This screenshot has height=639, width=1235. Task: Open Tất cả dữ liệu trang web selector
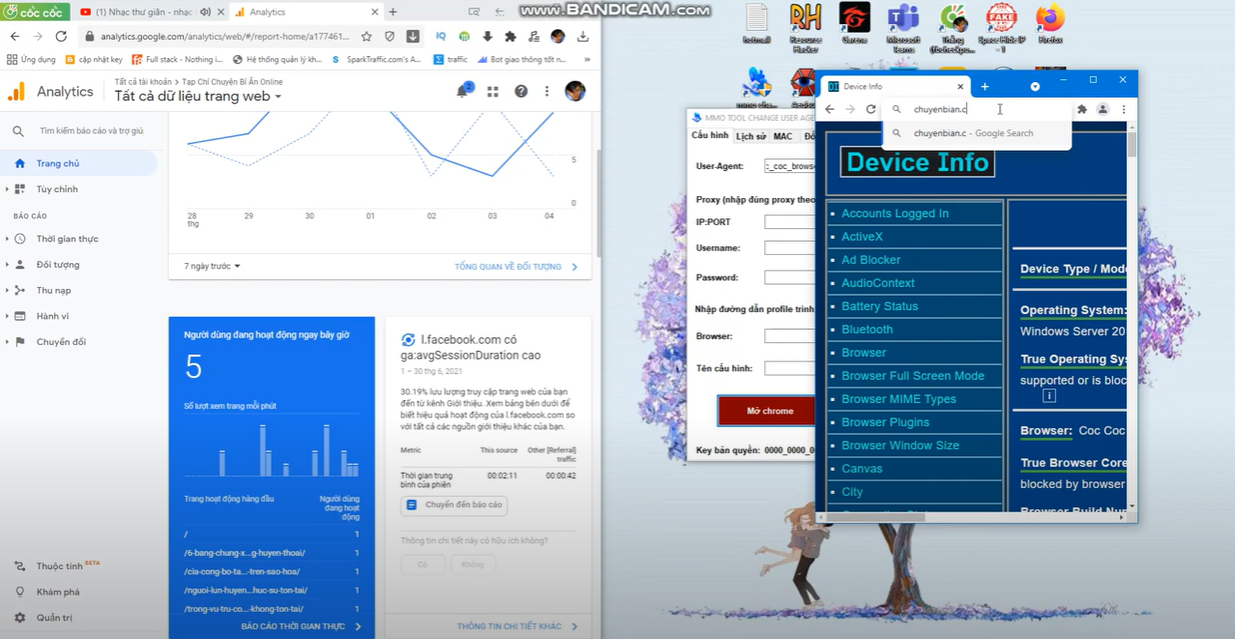pyautogui.click(x=198, y=97)
